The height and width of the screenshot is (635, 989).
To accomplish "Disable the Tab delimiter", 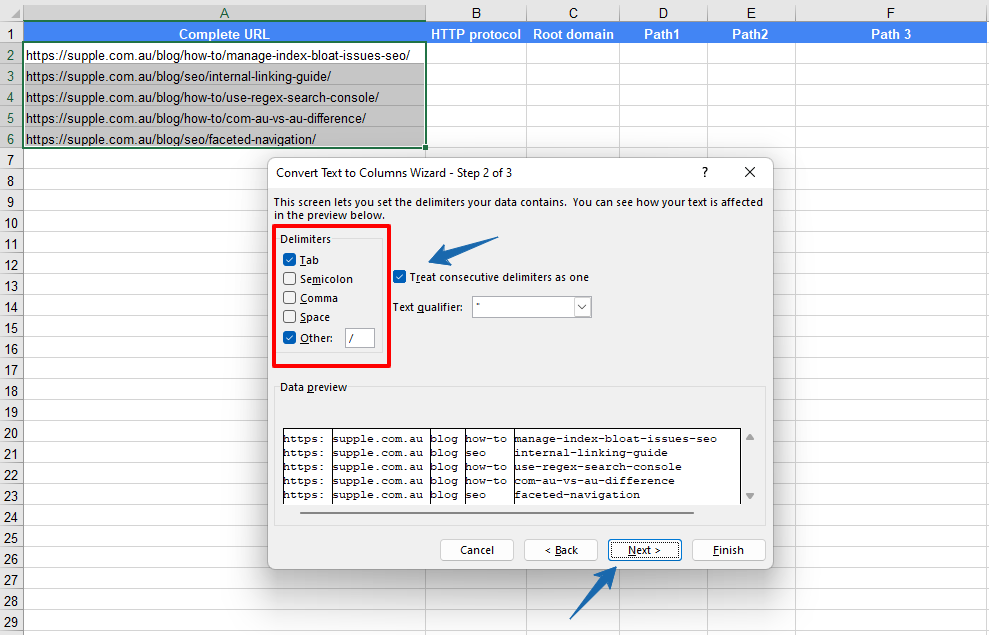I will (x=291, y=259).
